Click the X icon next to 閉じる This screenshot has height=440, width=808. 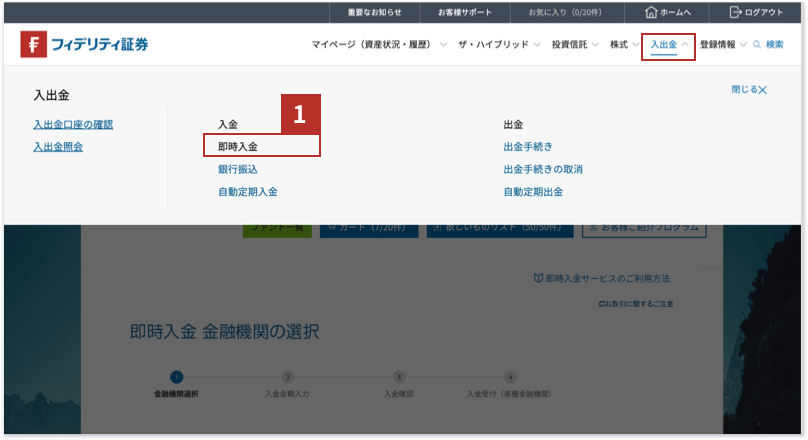[x=763, y=90]
